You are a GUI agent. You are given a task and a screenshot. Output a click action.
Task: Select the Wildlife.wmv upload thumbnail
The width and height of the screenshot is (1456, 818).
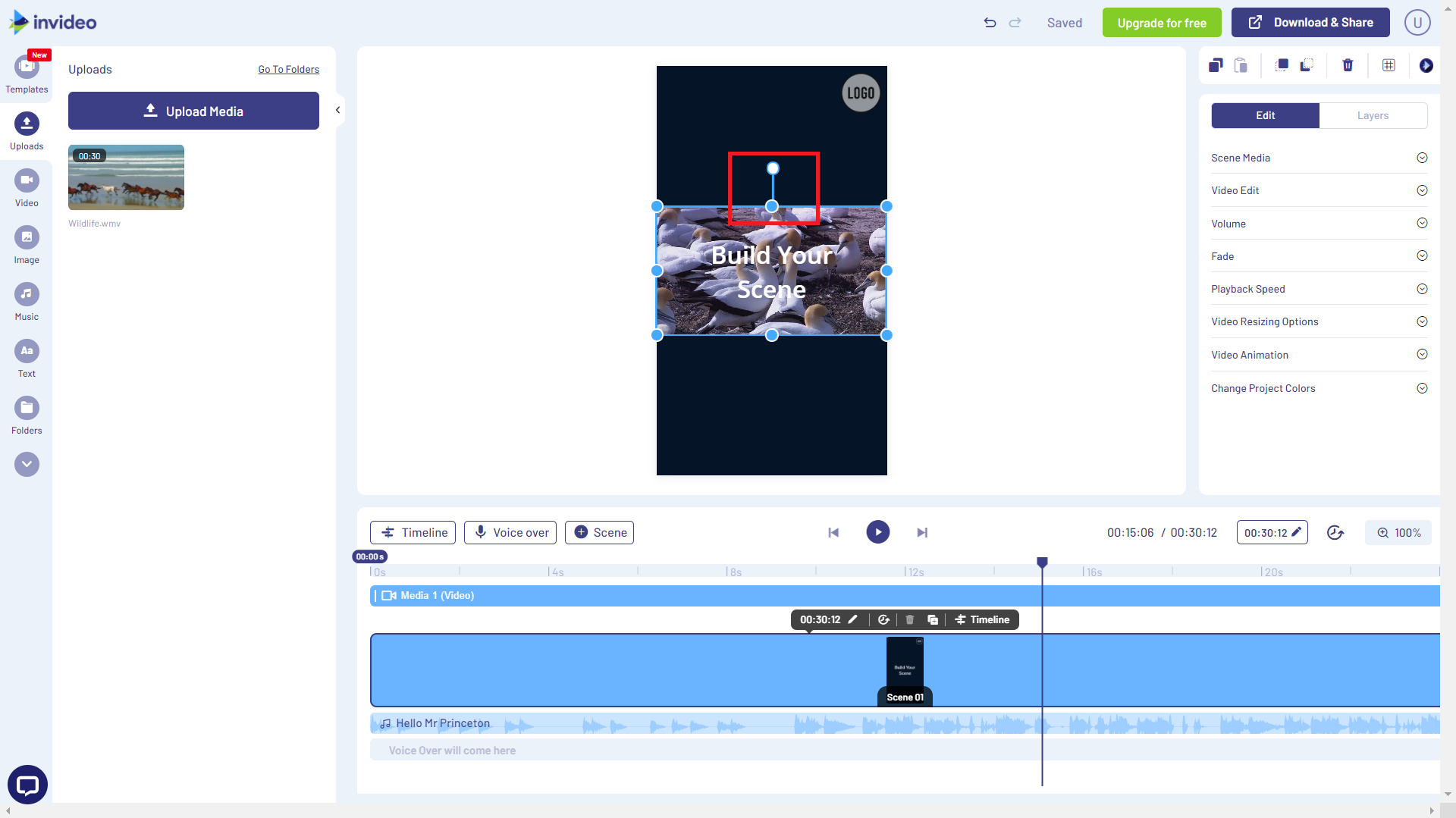[x=126, y=177]
